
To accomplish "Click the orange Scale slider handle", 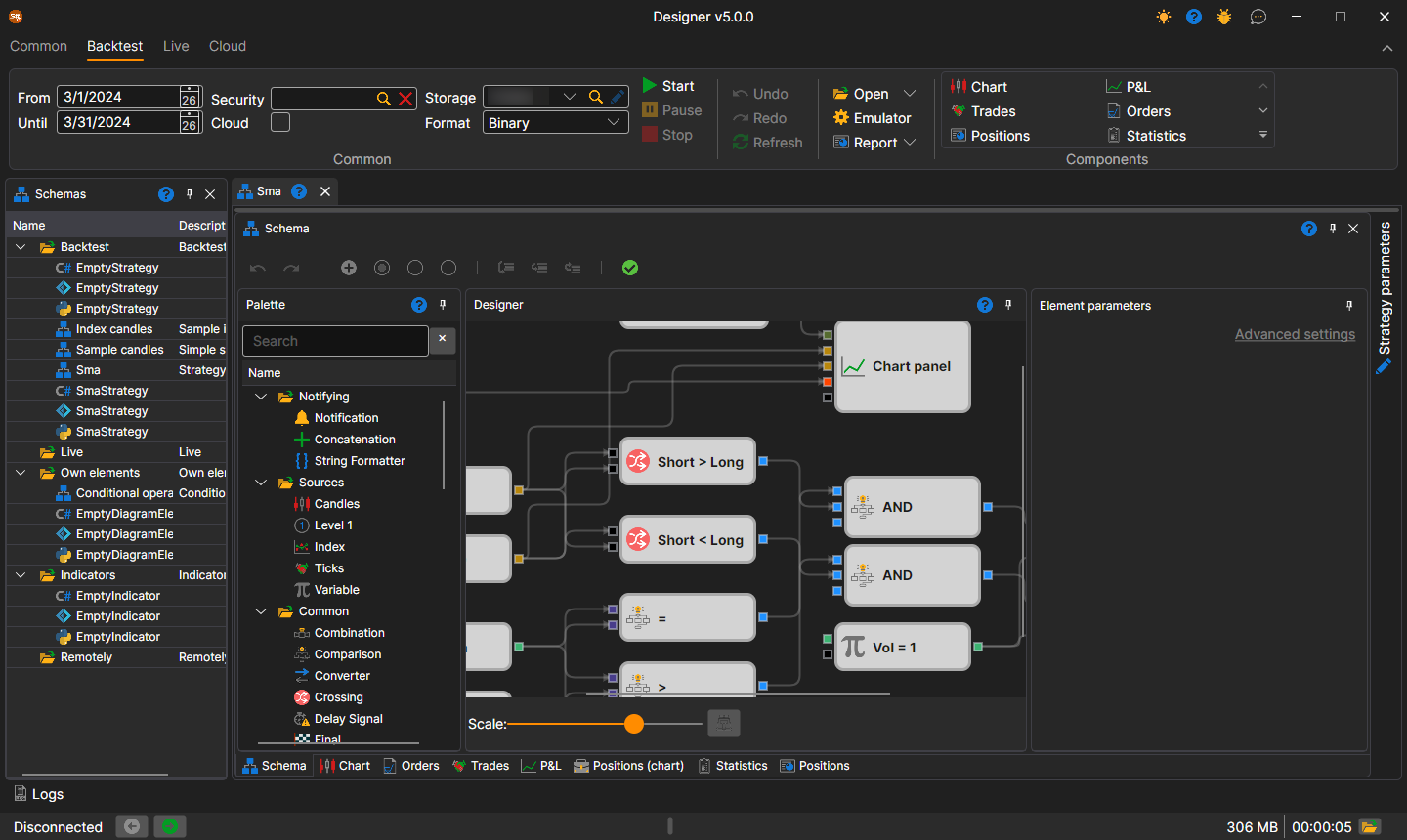I will (x=634, y=724).
